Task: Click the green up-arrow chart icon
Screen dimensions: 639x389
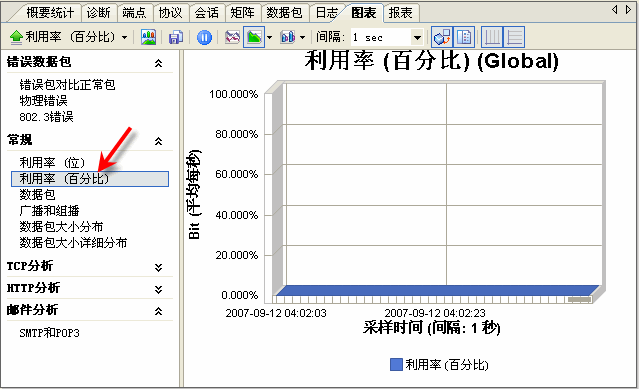Action: pos(16,37)
